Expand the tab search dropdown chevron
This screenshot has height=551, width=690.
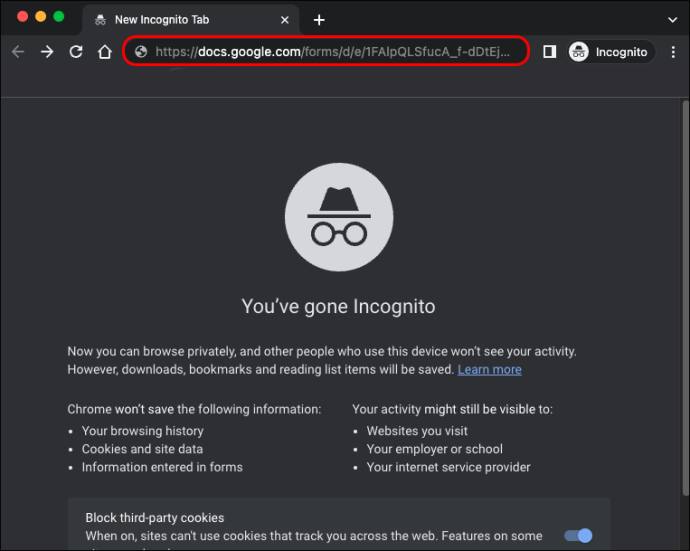(672, 19)
